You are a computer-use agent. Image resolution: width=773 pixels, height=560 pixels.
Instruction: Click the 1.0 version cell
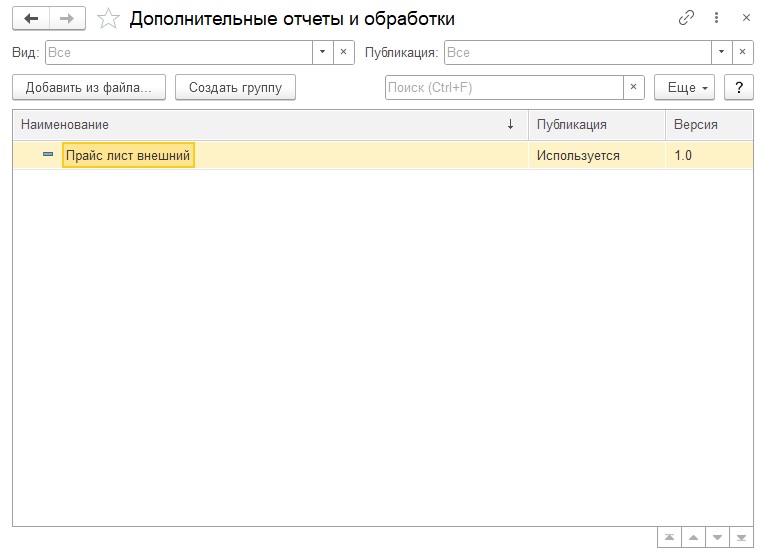click(709, 155)
